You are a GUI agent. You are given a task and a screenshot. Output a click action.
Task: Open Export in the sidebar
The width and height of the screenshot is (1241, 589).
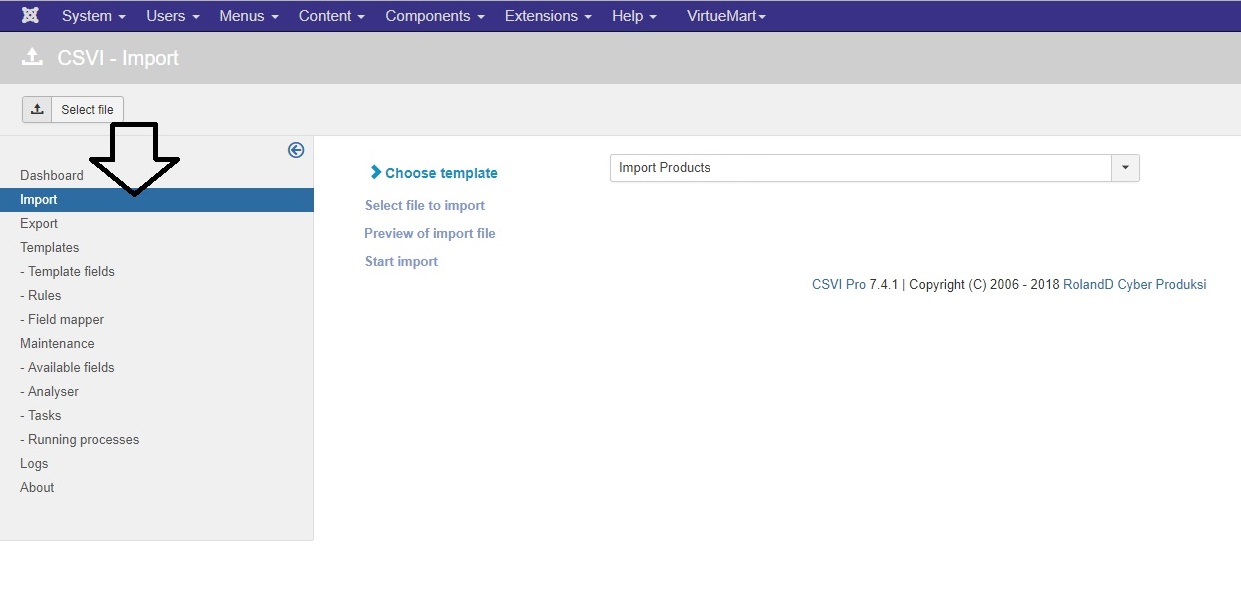(39, 224)
